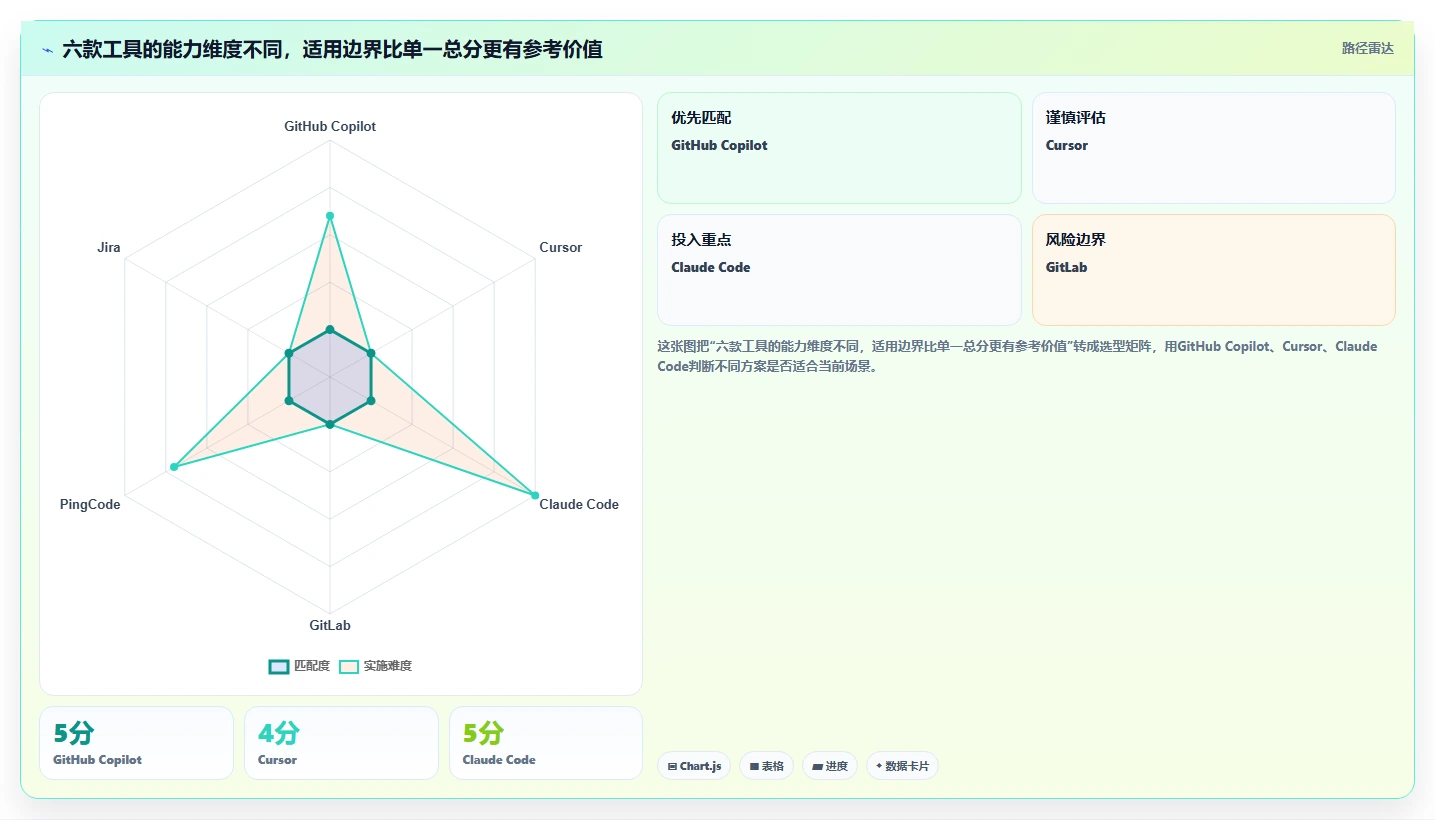Click the PingCode radar axis label
The width and height of the screenshot is (1435, 820).
(x=90, y=504)
